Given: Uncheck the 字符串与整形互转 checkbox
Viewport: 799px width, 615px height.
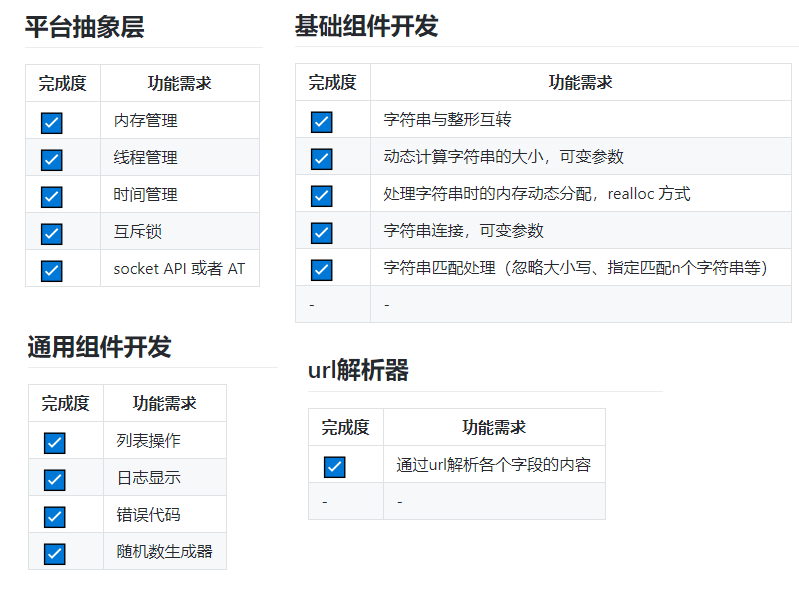Looking at the screenshot, I should click(x=322, y=122).
